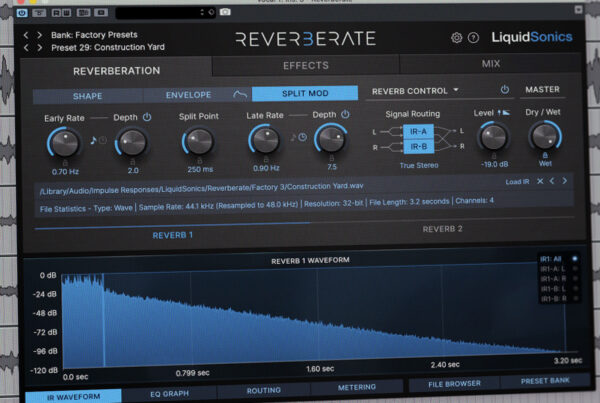Clear the loaded IR with the X icon
The image size is (600, 403).
pos(540,181)
